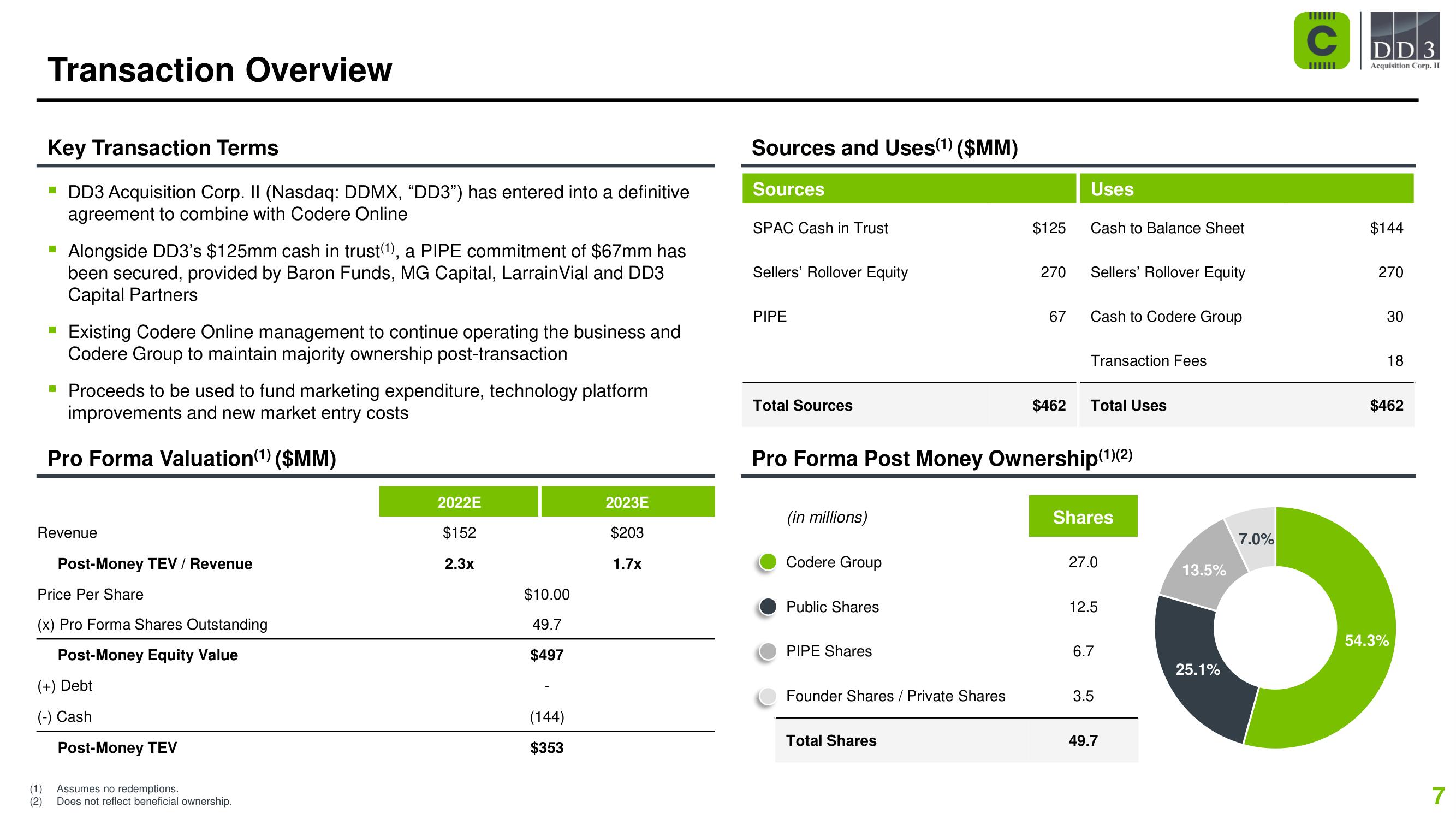Click the dark Public Shares legend dot

click(768, 607)
